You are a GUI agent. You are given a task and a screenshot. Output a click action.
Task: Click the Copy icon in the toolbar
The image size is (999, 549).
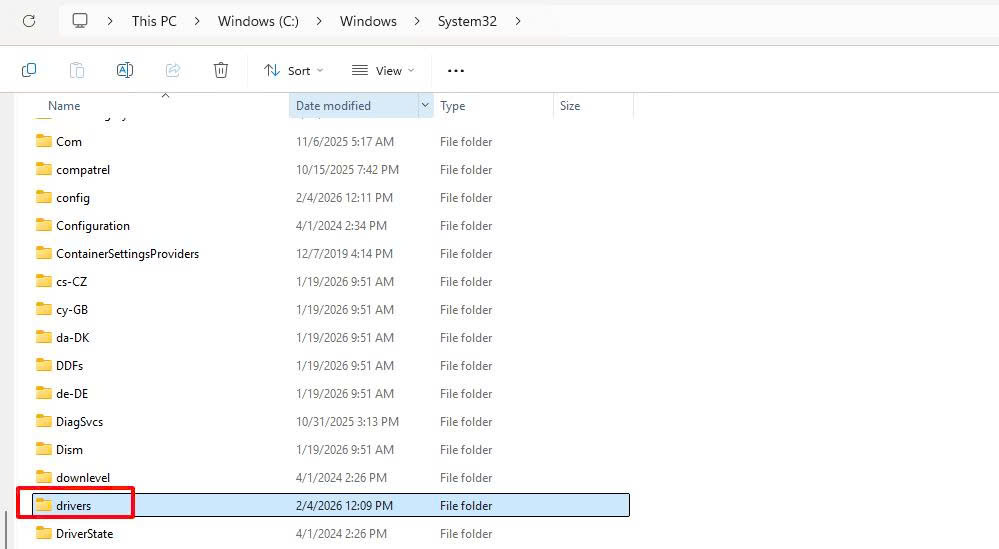[x=29, y=70]
